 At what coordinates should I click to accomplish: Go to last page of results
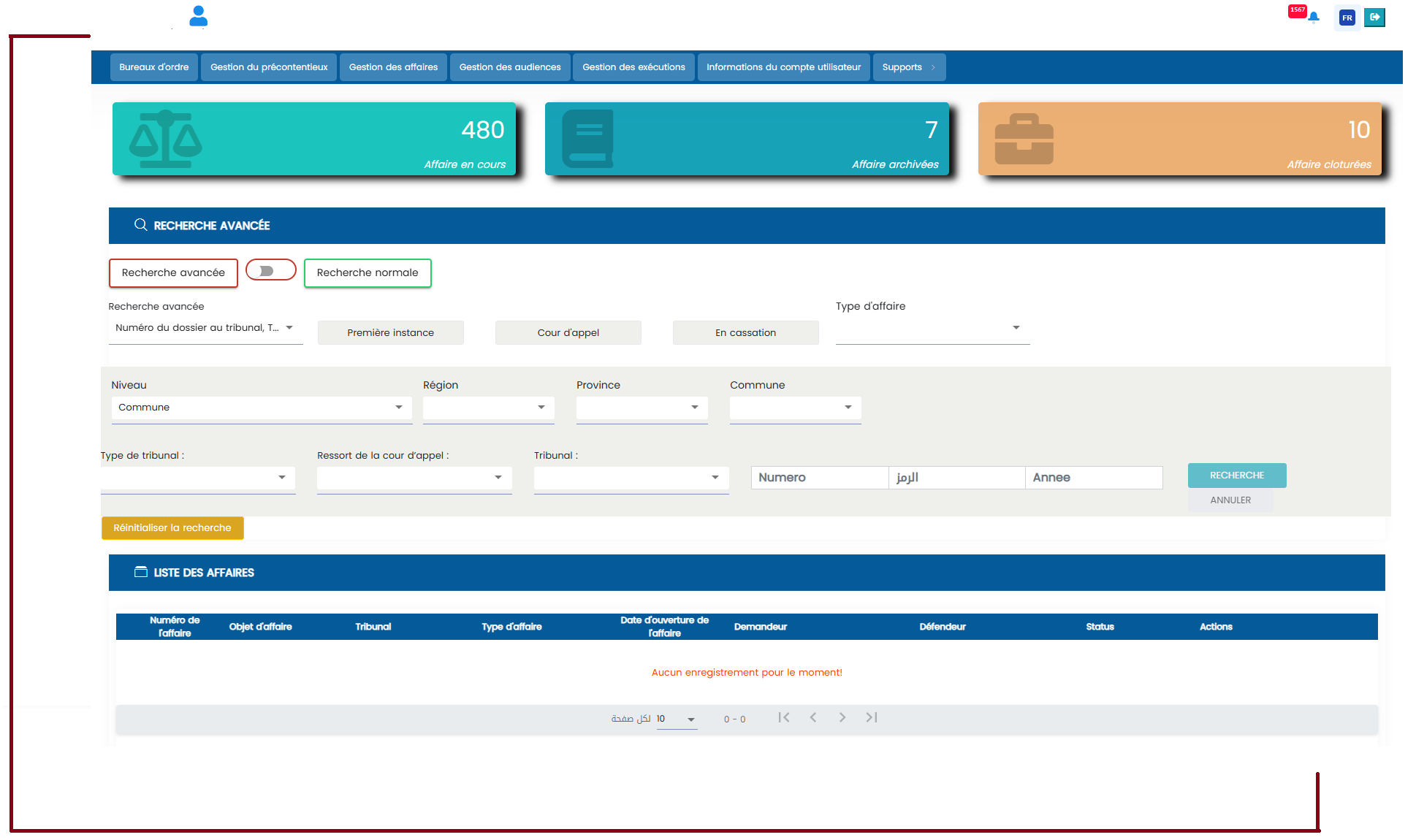872,717
